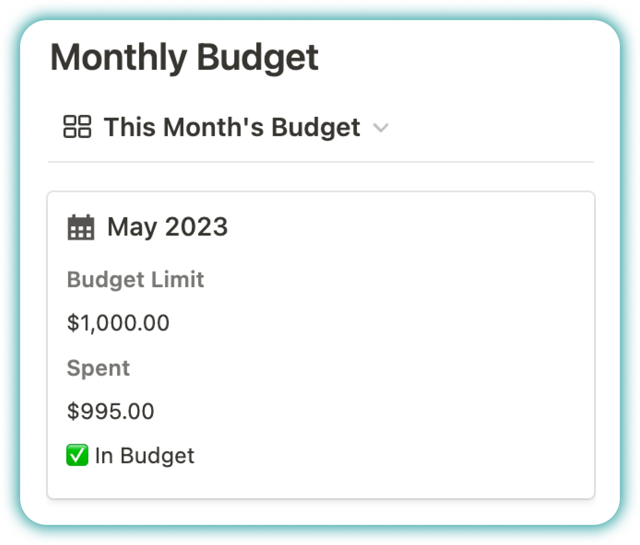640x545 pixels.
Task: Click the calendar icon beside May 2023
Action: (x=81, y=227)
